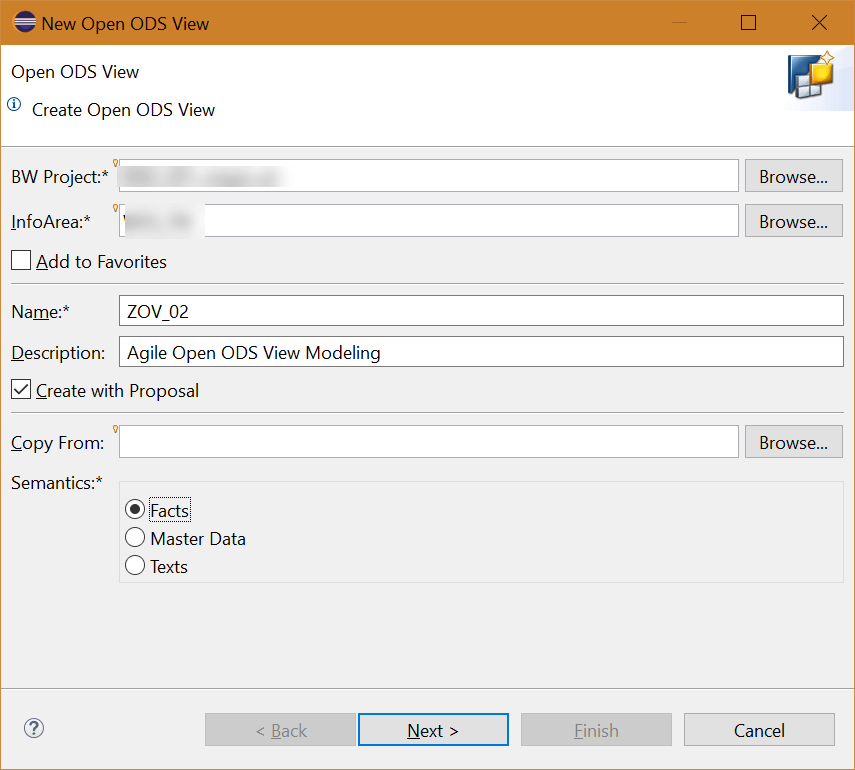Choose Master Data as semantics
Image resolution: width=855 pixels, height=770 pixels.
[x=135, y=537]
